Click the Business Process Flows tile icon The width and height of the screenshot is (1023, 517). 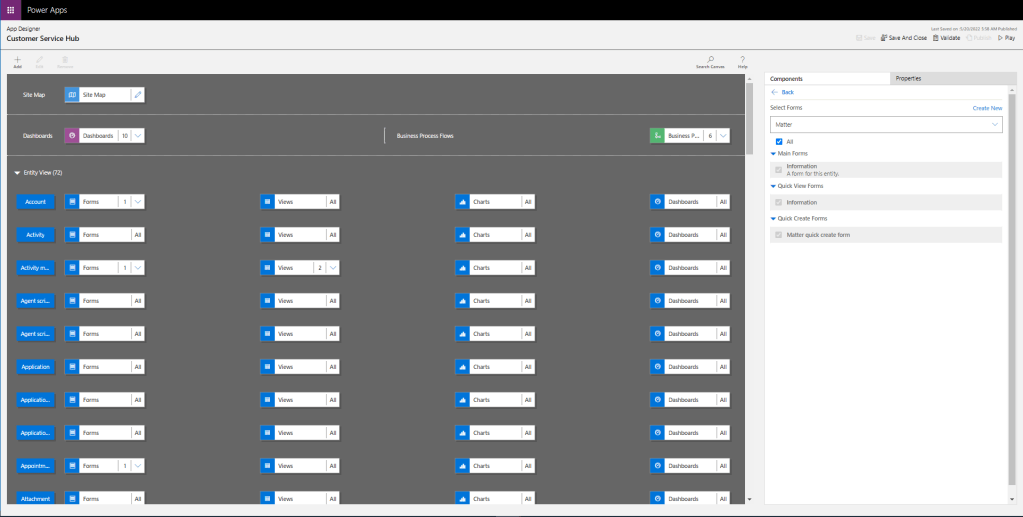click(657, 135)
